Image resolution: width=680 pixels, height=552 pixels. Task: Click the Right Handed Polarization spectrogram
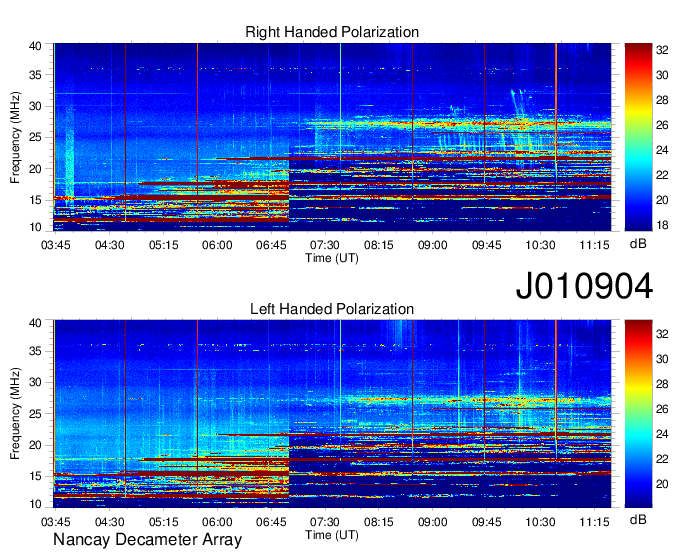click(332, 137)
